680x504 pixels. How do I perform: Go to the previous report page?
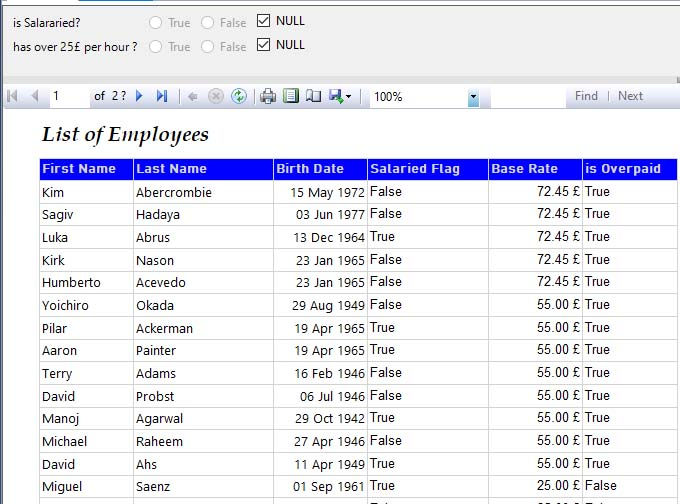point(35,96)
